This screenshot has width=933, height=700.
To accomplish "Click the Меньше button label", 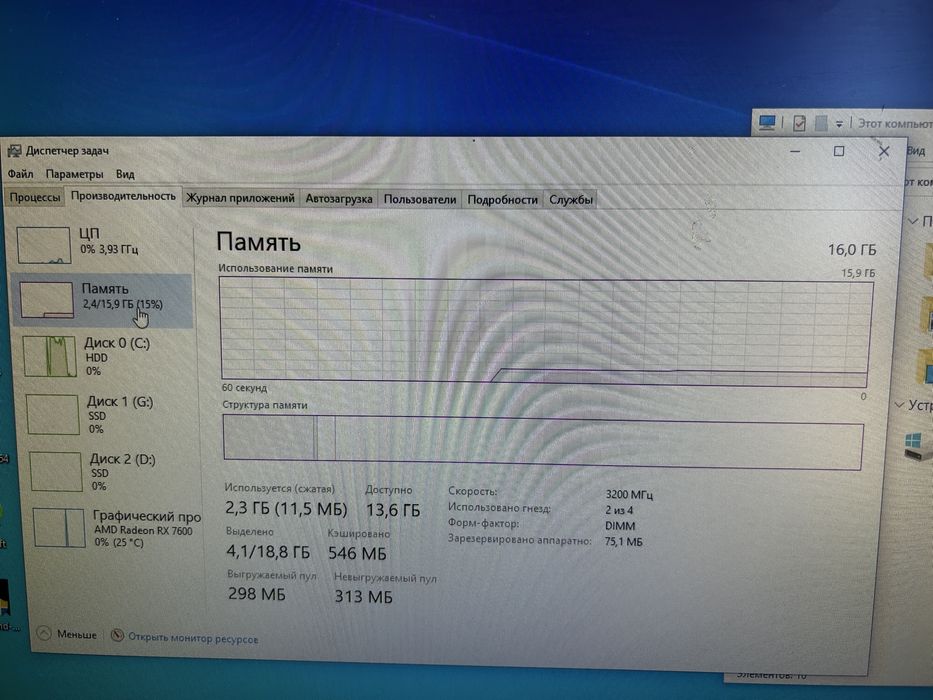I will (77, 635).
